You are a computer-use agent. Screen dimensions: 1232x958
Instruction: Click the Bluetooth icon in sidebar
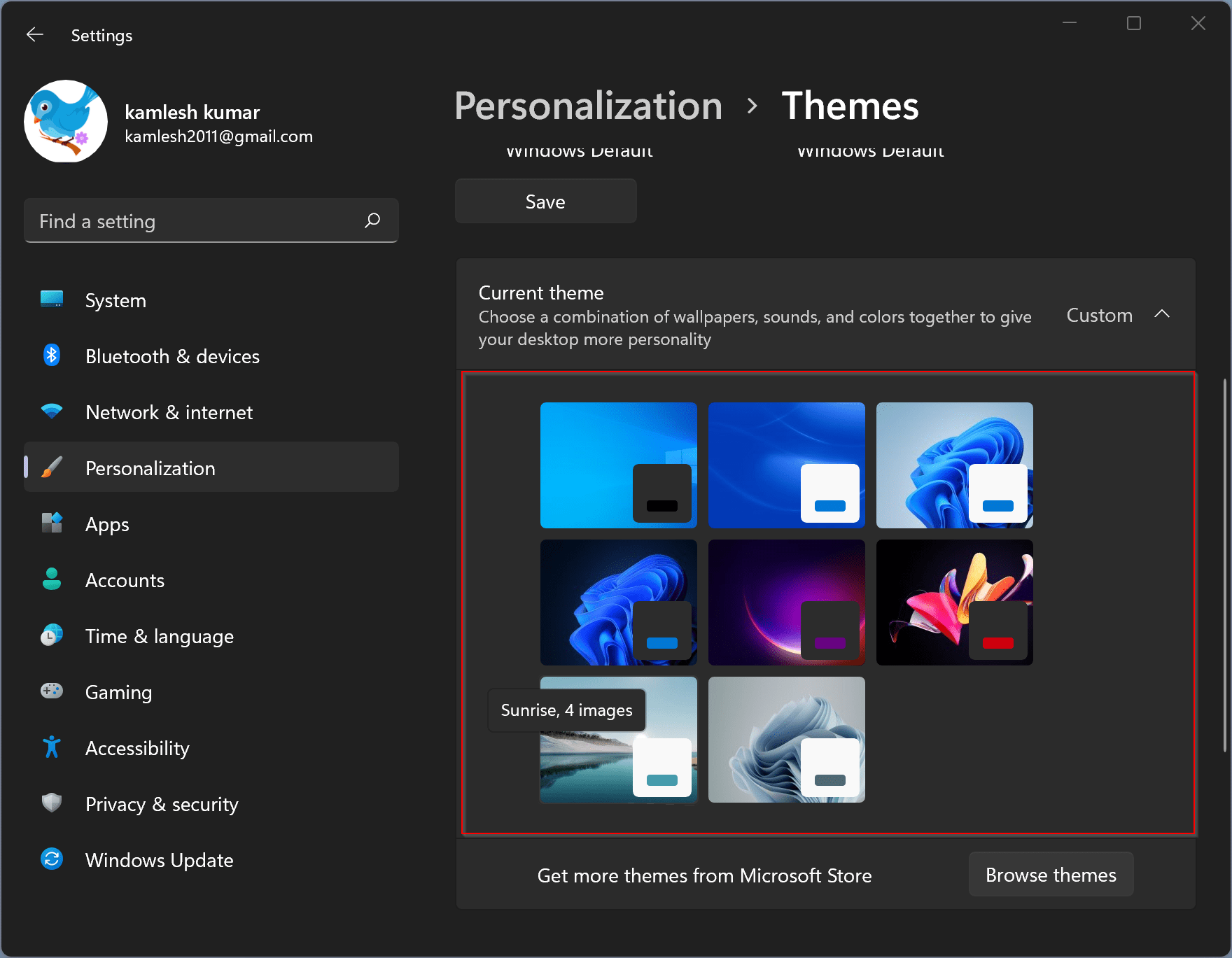pyautogui.click(x=52, y=355)
